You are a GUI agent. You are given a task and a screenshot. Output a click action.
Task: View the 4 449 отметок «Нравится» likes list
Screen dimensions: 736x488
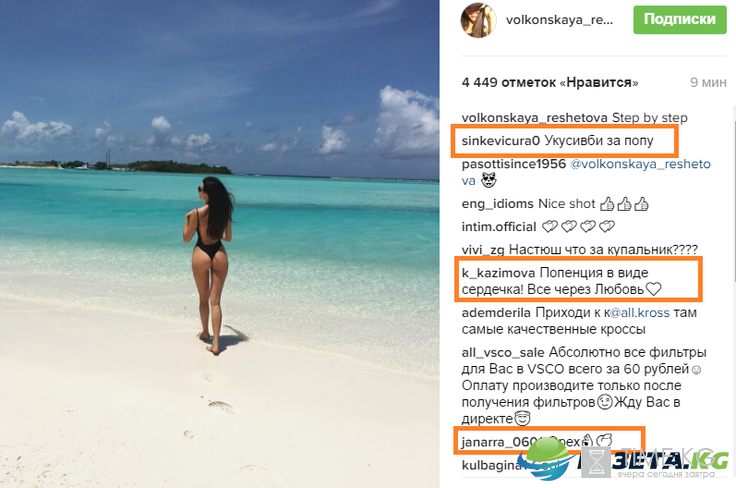pos(550,83)
